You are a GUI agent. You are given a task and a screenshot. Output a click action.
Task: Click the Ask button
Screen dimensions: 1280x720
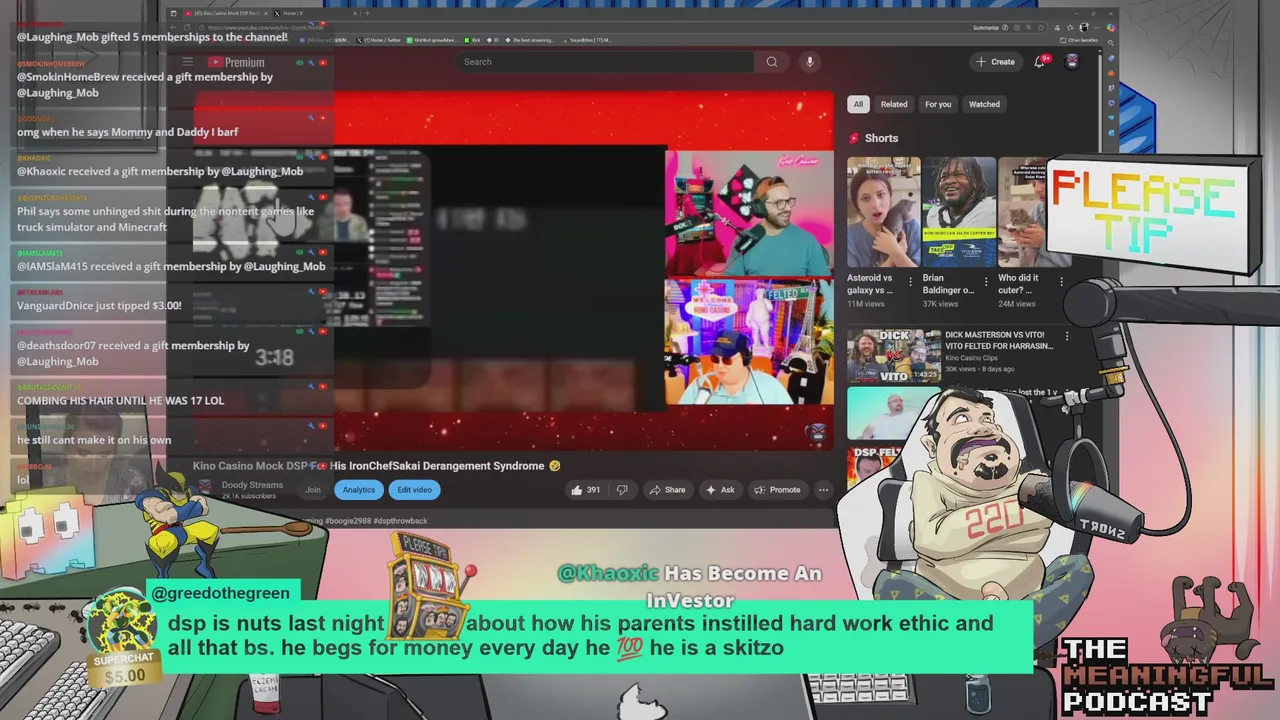point(720,490)
